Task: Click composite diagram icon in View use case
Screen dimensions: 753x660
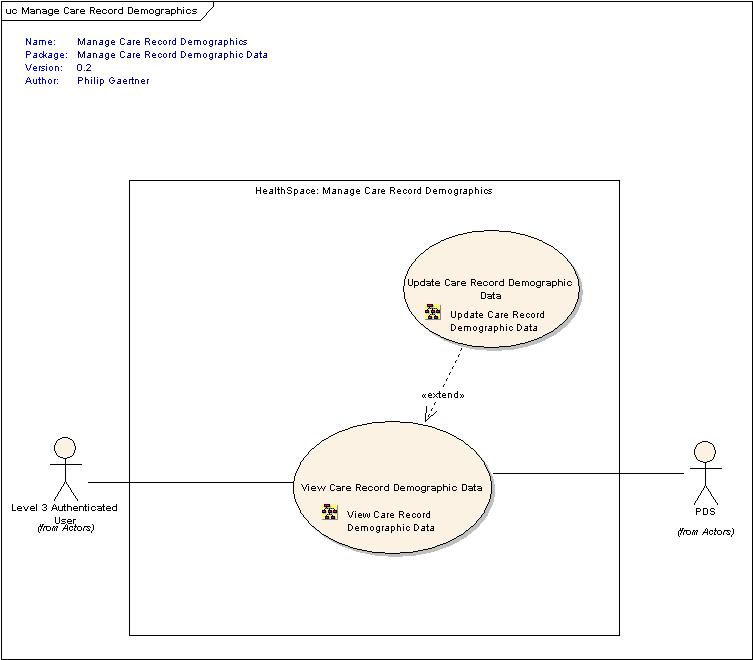Action: tap(330, 512)
